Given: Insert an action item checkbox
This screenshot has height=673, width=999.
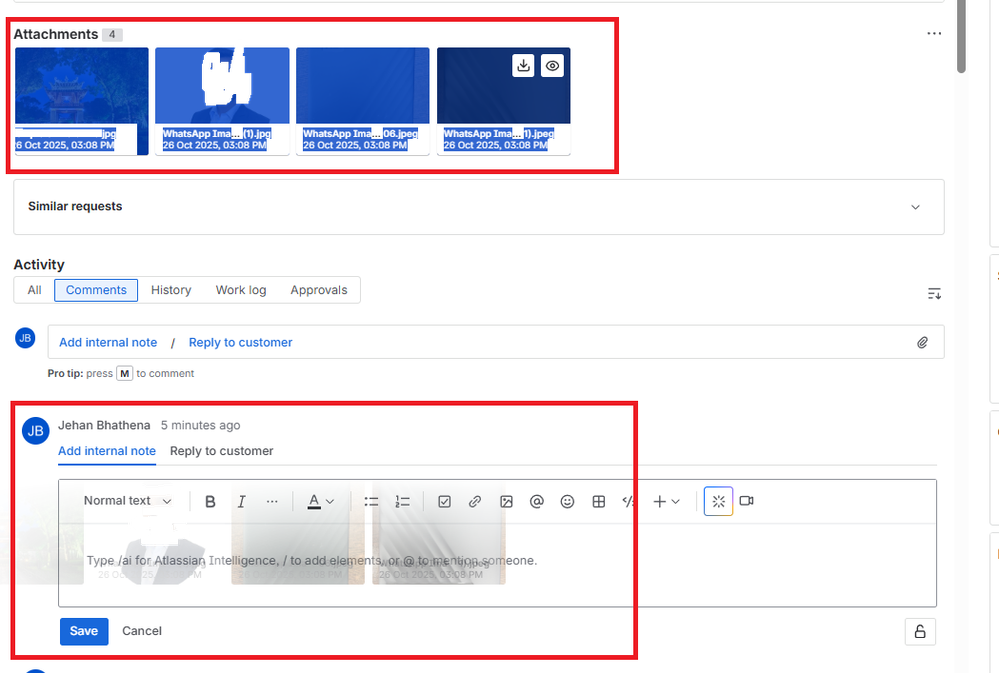Looking at the screenshot, I should (x=445, y=502).
